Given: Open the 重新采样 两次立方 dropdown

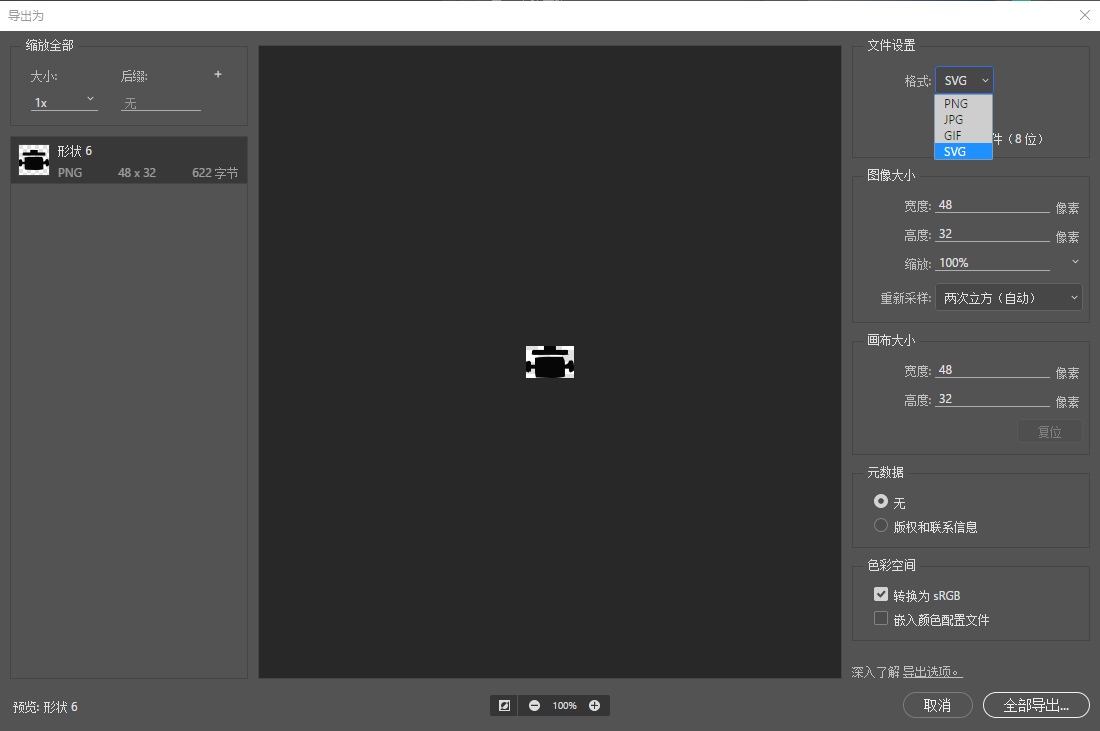Looking at the screenshot, I should [1009, 297].
